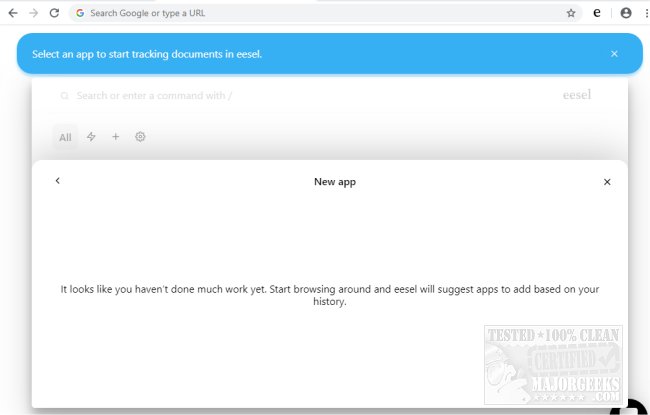Go back from the New app panel
This screenshot has width=650, height=415.
pos(58,180)
